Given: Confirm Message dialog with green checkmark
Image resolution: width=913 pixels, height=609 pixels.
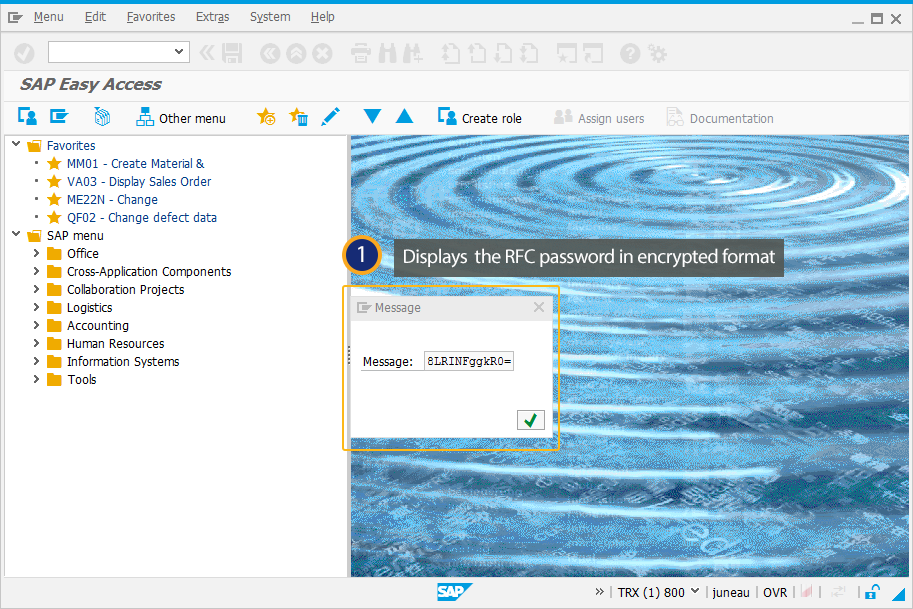Looking at the screenshot, I should [530, 420].
